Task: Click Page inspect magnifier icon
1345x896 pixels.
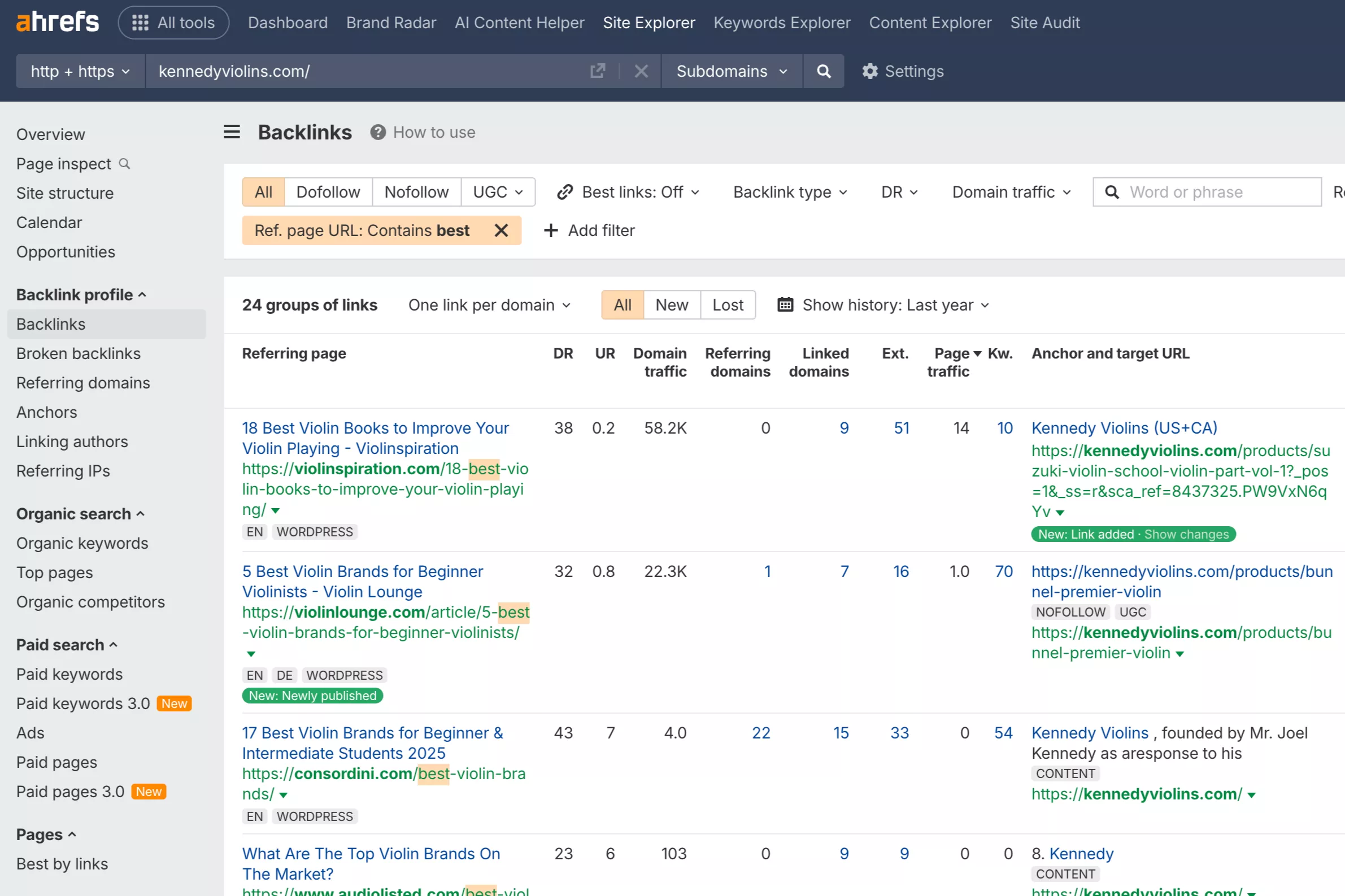Action: click(124, 164)
